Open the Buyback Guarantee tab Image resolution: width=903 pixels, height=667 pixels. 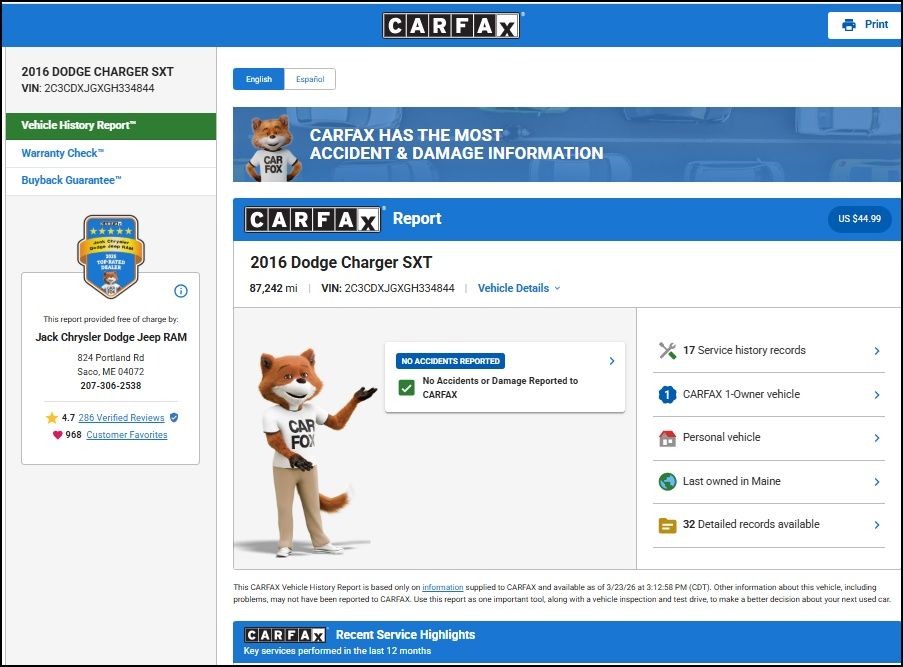click(x=72, y=181)
